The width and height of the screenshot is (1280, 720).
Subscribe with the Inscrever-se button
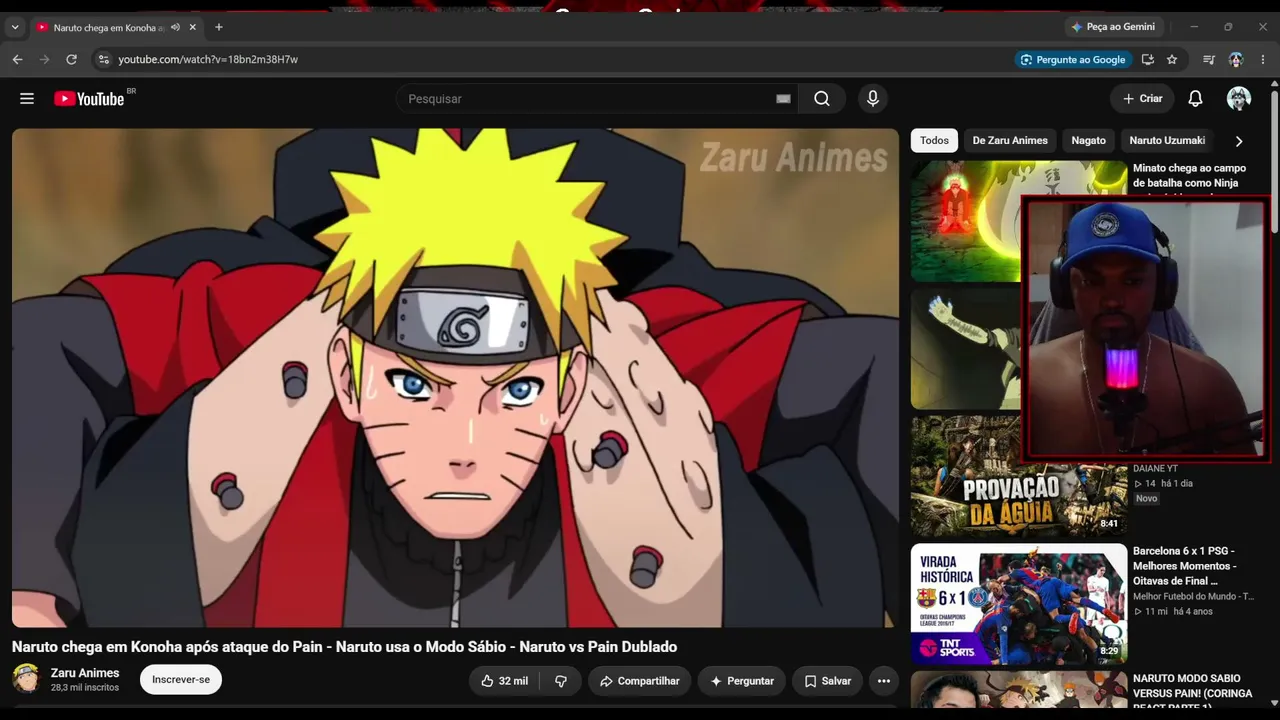coord(181,680)
